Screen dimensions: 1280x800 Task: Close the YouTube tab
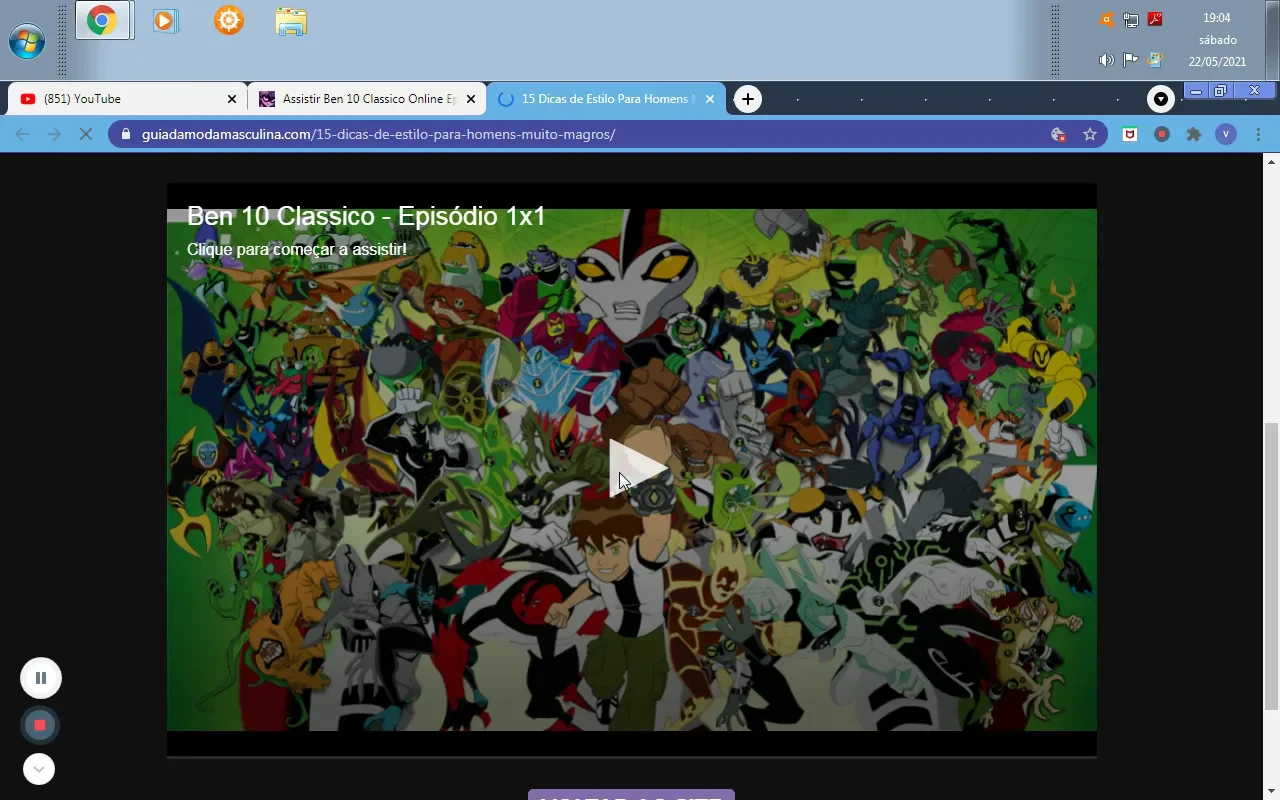pos(232,99)
